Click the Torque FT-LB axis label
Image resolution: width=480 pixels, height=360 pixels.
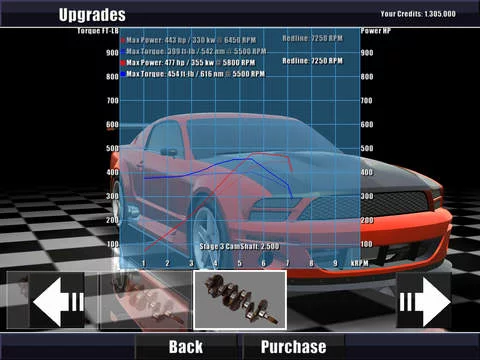click(98, 31)
